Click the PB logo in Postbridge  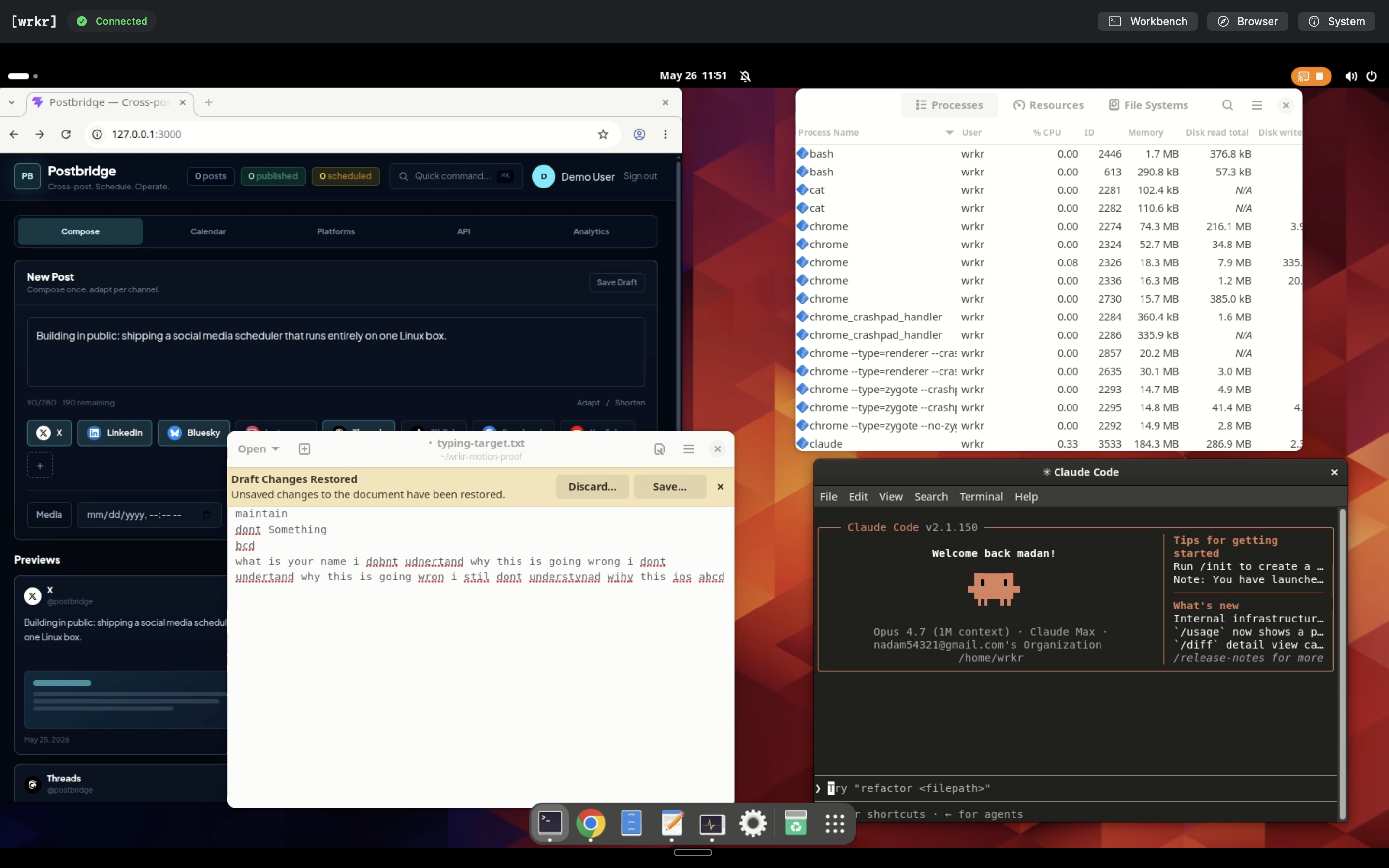pos(28,176)
